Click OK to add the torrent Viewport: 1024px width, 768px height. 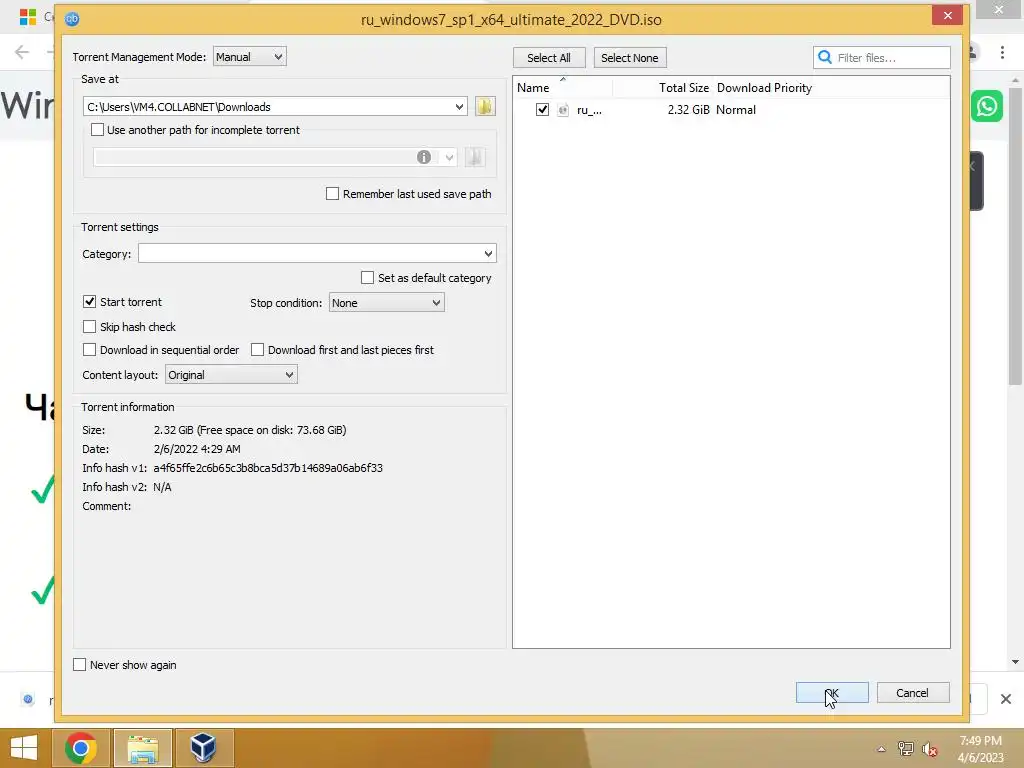click(x=832, y=693)
